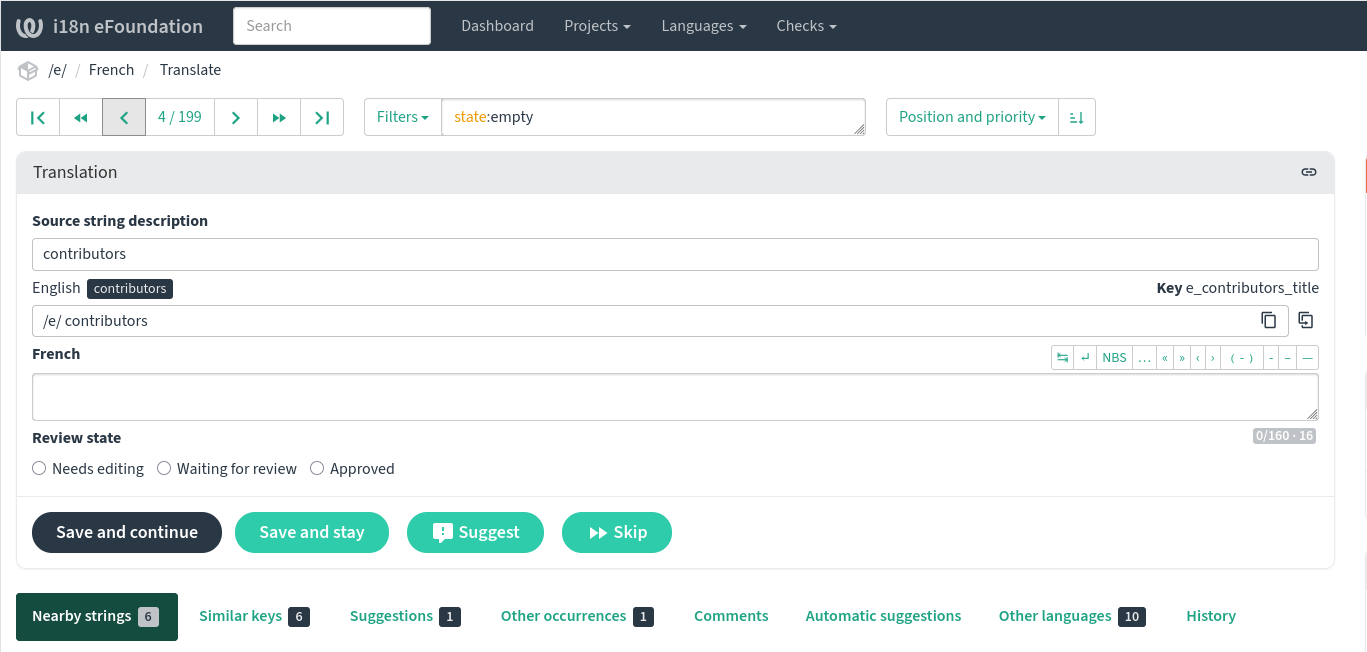Toggle the sort direction icon
The image size is (1367, 652).
click(x=1077, y=117)
